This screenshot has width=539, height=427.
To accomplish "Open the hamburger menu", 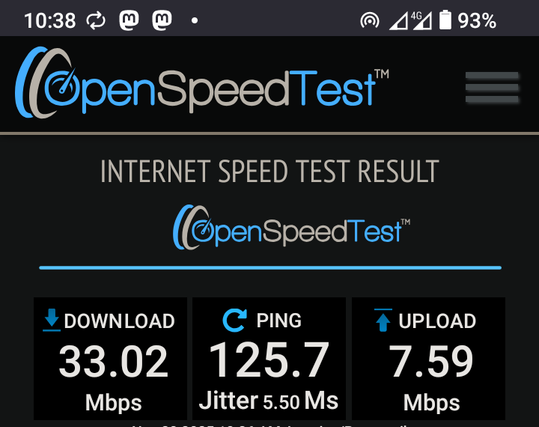I will point(492,87).
